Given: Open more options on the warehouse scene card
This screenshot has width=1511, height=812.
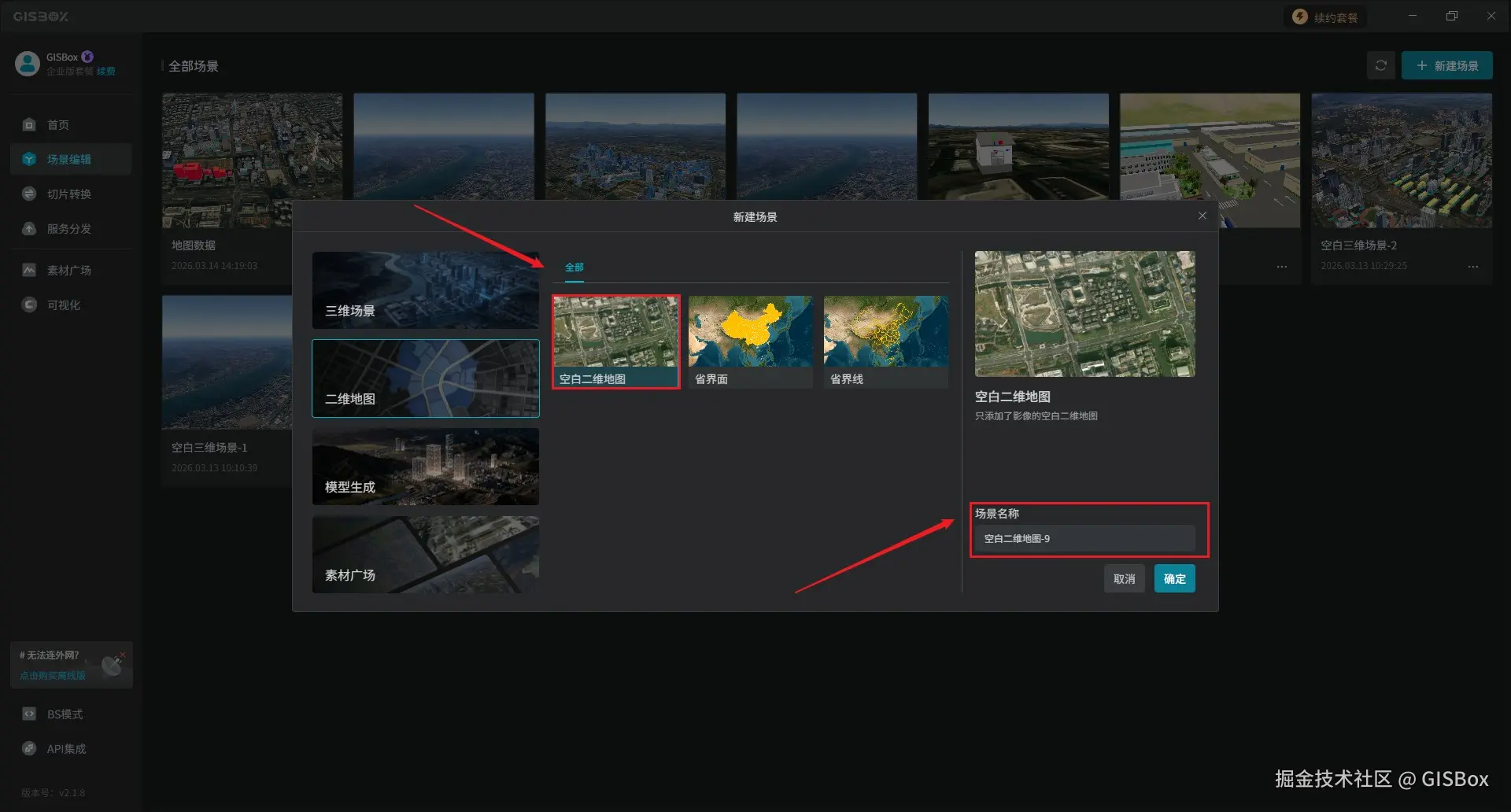Looking at the screenshot, I should [x=1282, y=267].
